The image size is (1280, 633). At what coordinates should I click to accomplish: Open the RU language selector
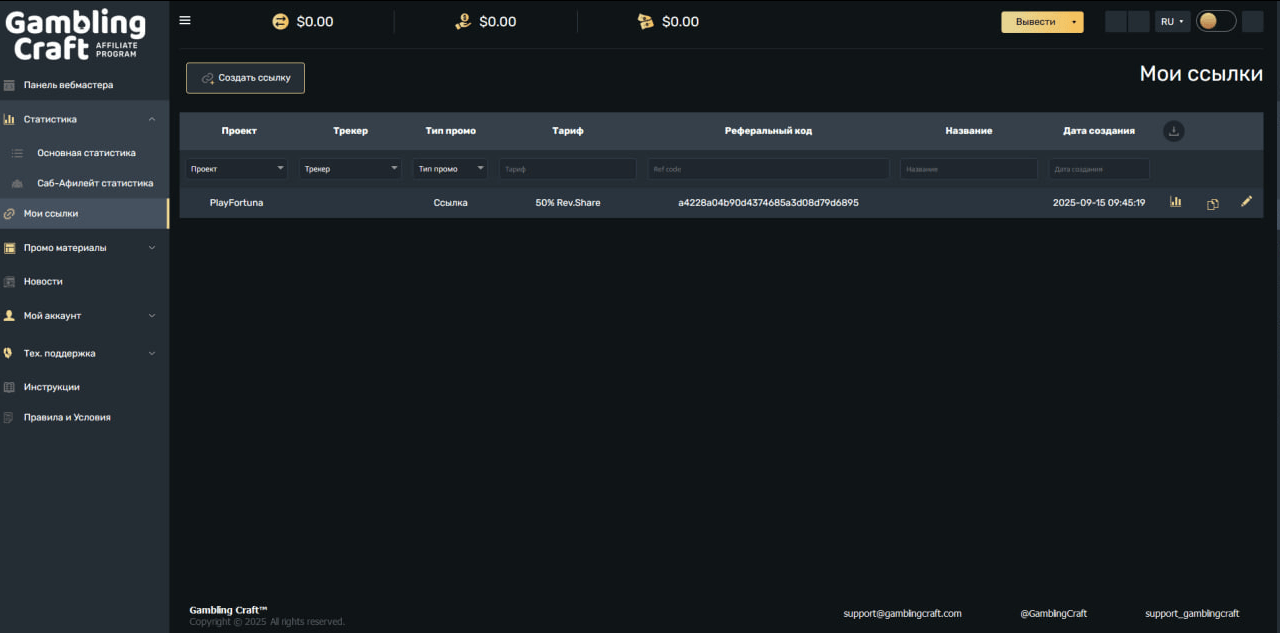pos(1172,21)
